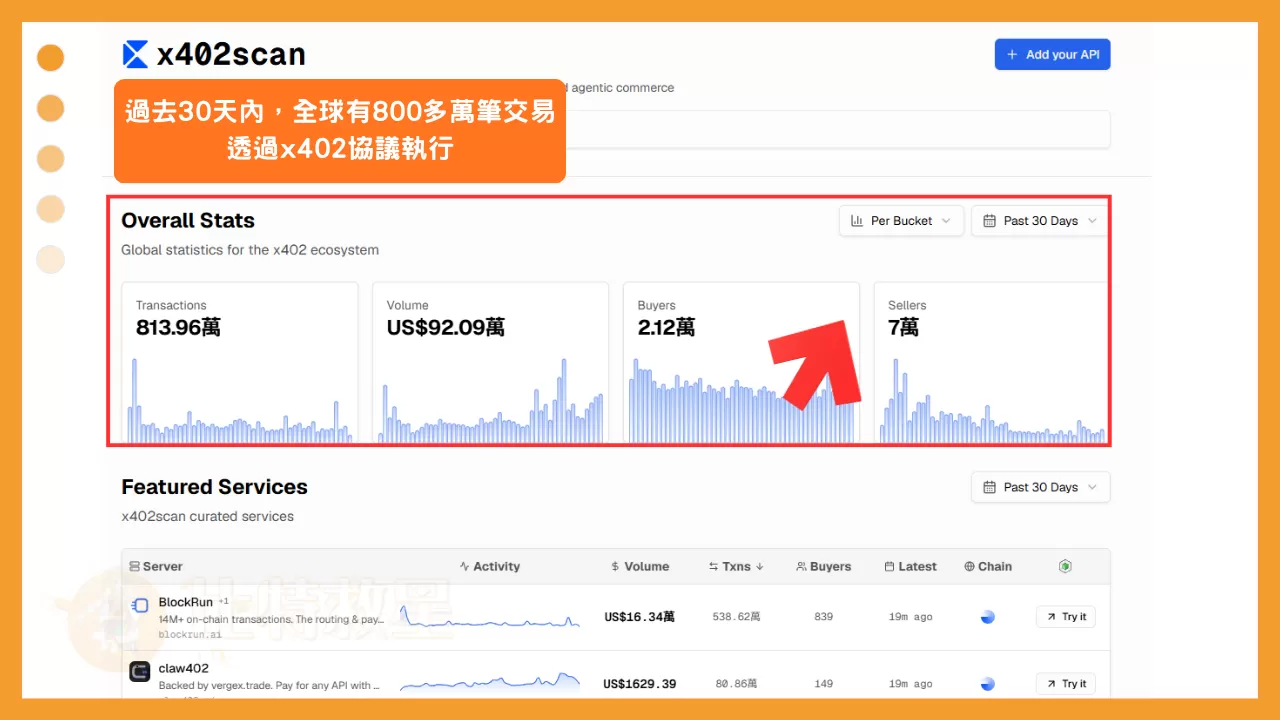Select the Buyers stat card

click(741, 362)
